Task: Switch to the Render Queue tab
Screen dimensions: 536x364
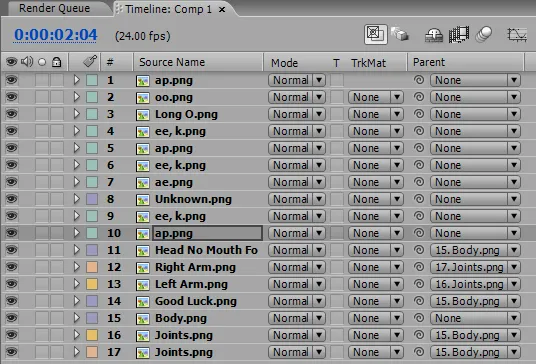Action: 55,8
